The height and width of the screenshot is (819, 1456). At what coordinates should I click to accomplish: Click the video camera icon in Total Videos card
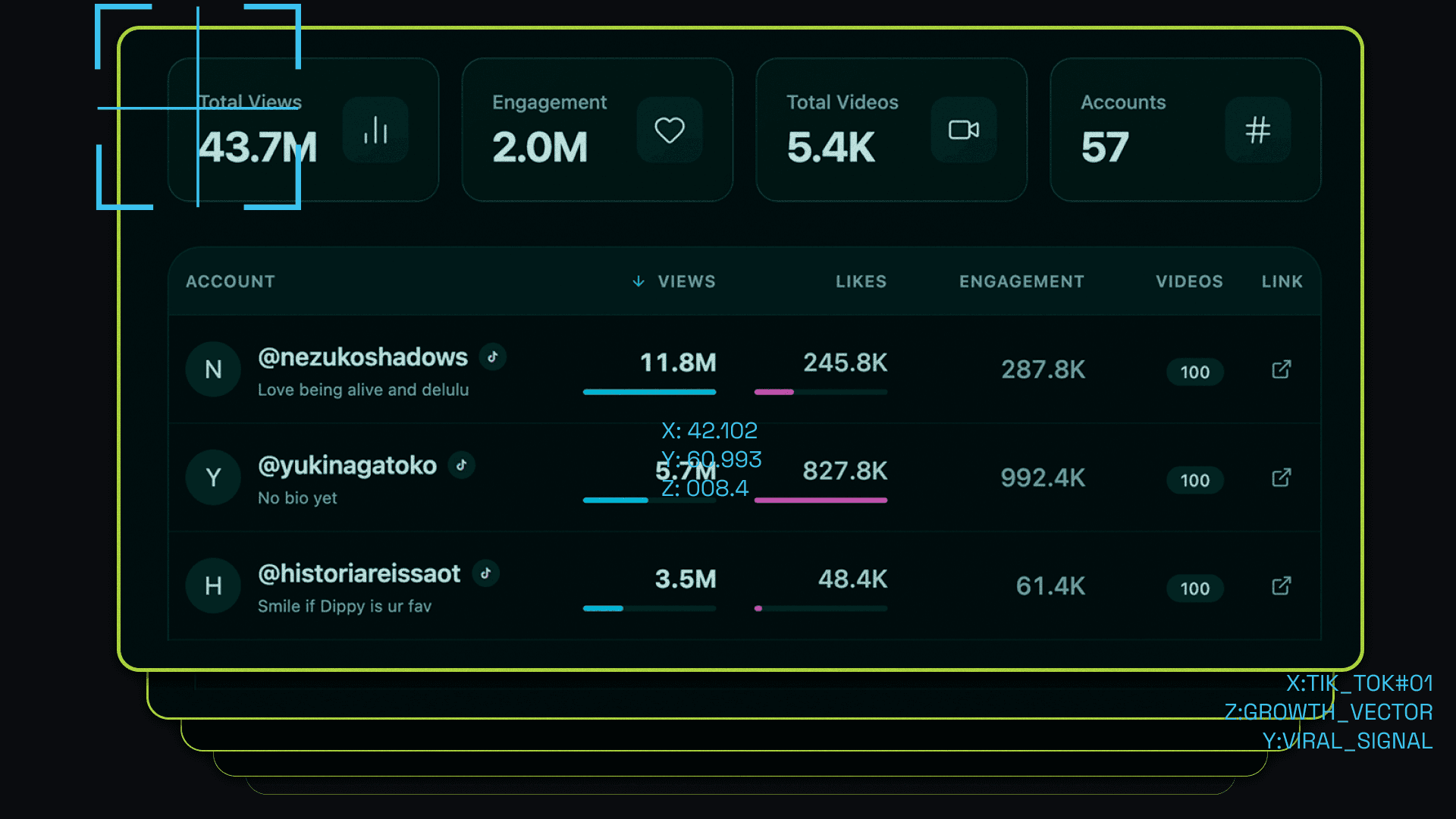coord(964,130)
